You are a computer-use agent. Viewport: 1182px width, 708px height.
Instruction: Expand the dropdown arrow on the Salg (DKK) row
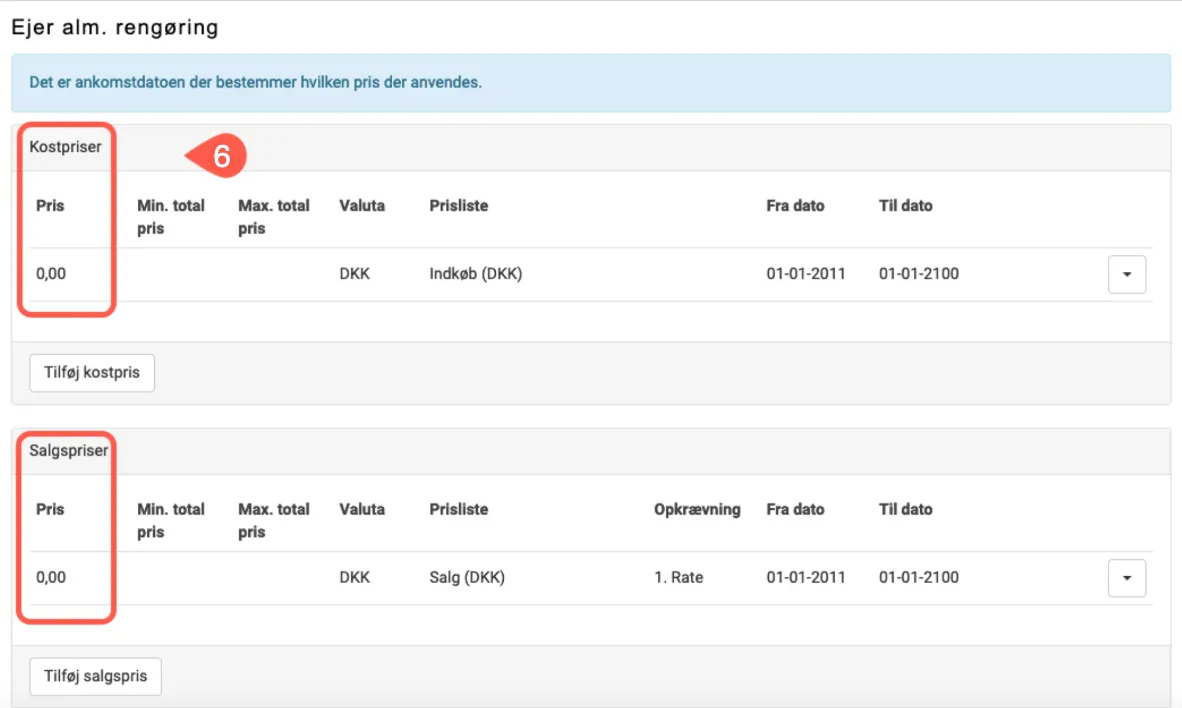click(x=1126, y=578)
